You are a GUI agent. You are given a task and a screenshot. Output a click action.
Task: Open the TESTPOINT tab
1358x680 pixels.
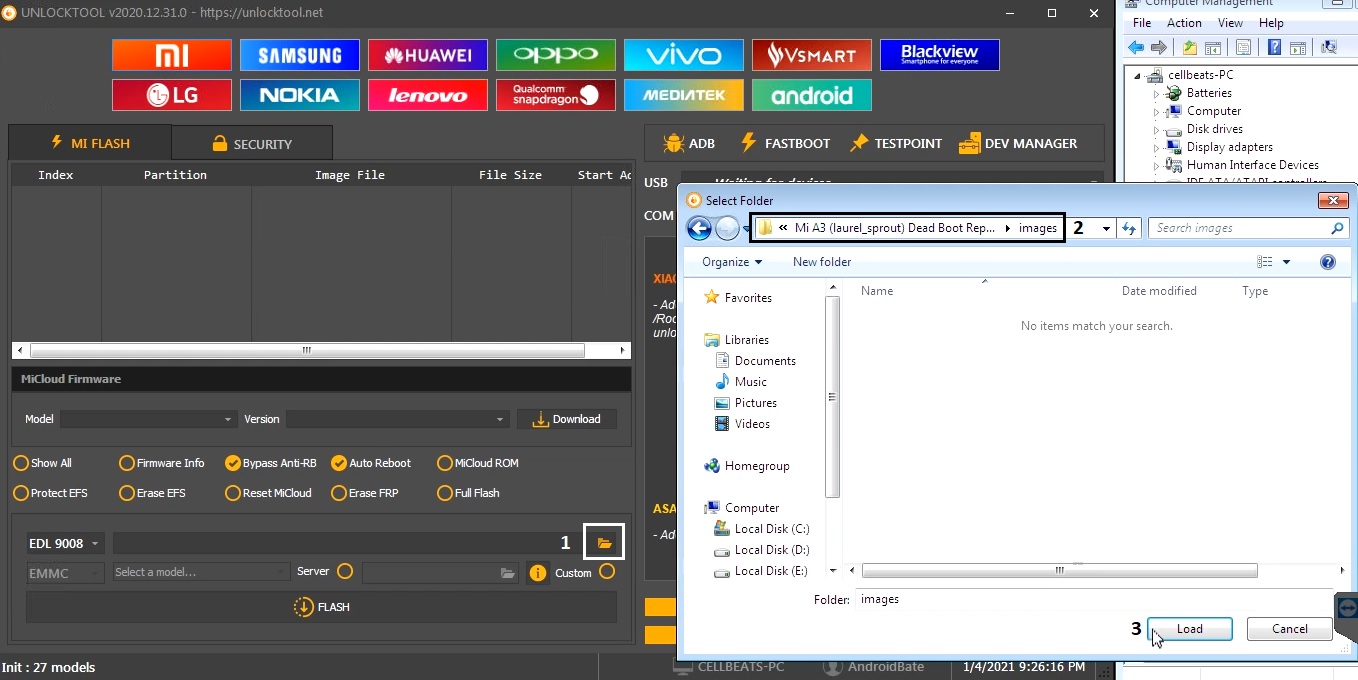coord(896,143)
